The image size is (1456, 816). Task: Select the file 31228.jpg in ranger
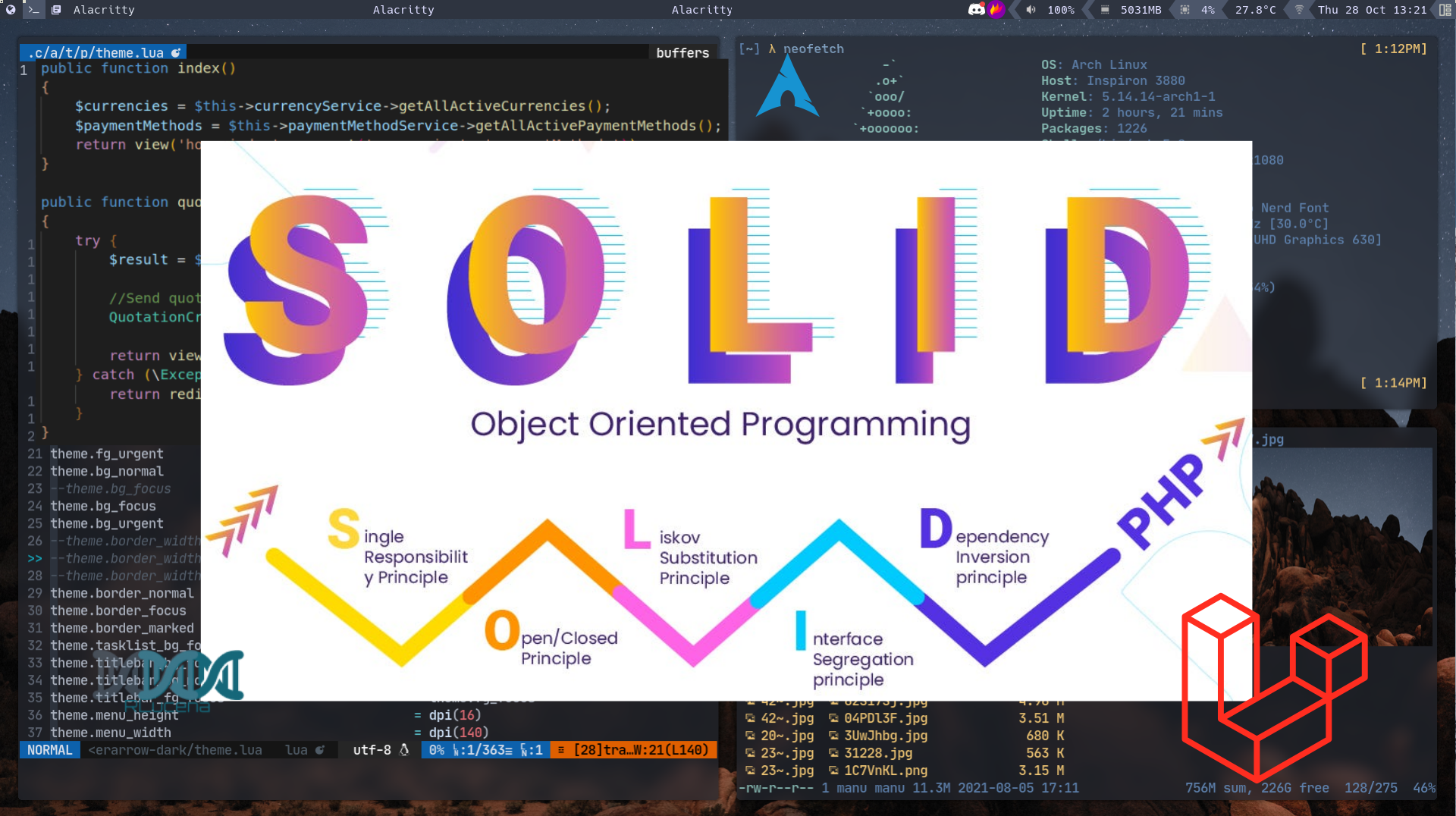click(878, 753)
